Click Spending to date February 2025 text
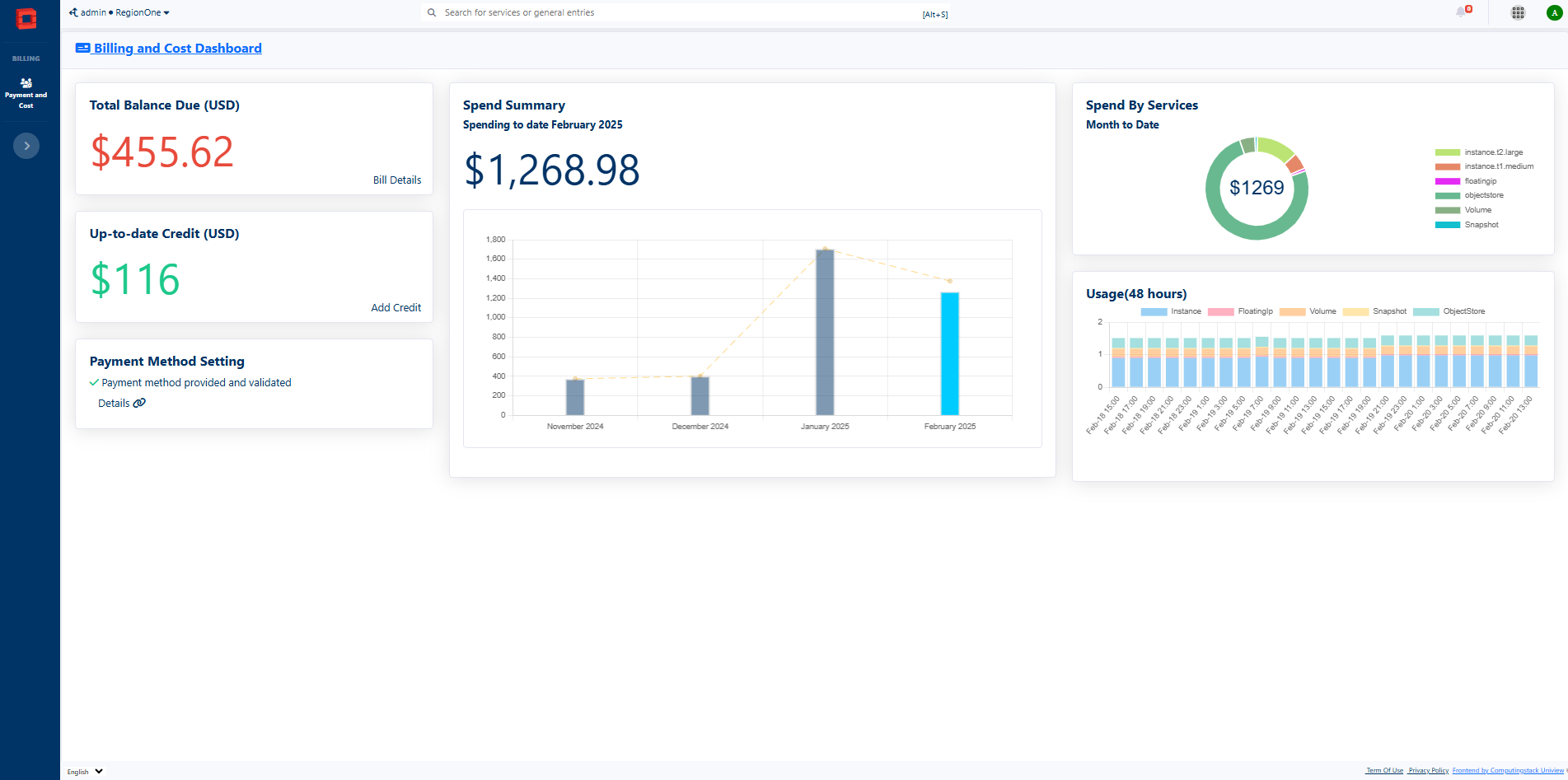 [x=543, y=125]
